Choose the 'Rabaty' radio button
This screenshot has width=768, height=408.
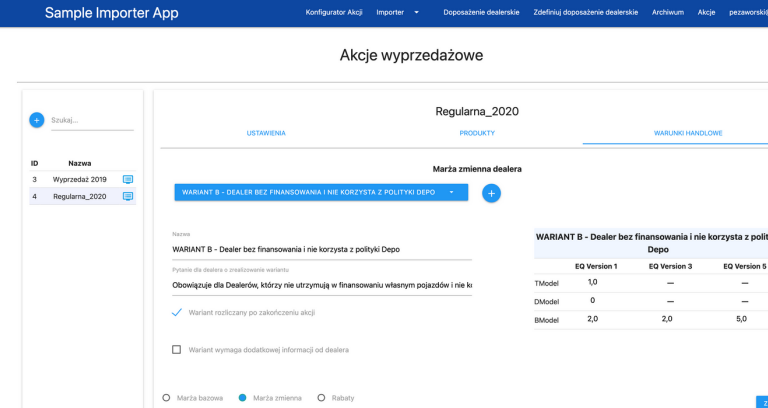click(321, 398)
